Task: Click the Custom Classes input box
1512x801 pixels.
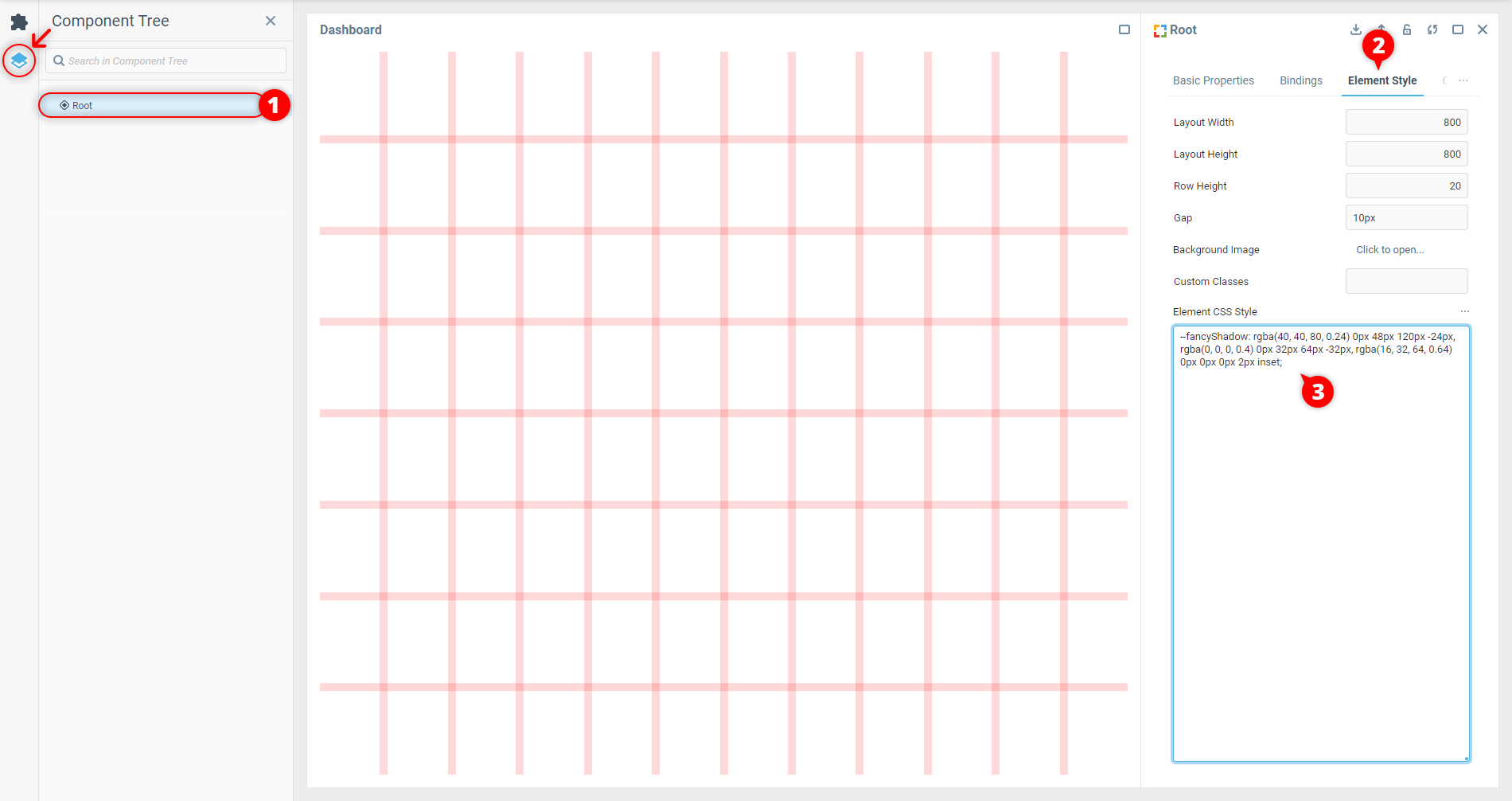Action: click(x=1406, y=281)
